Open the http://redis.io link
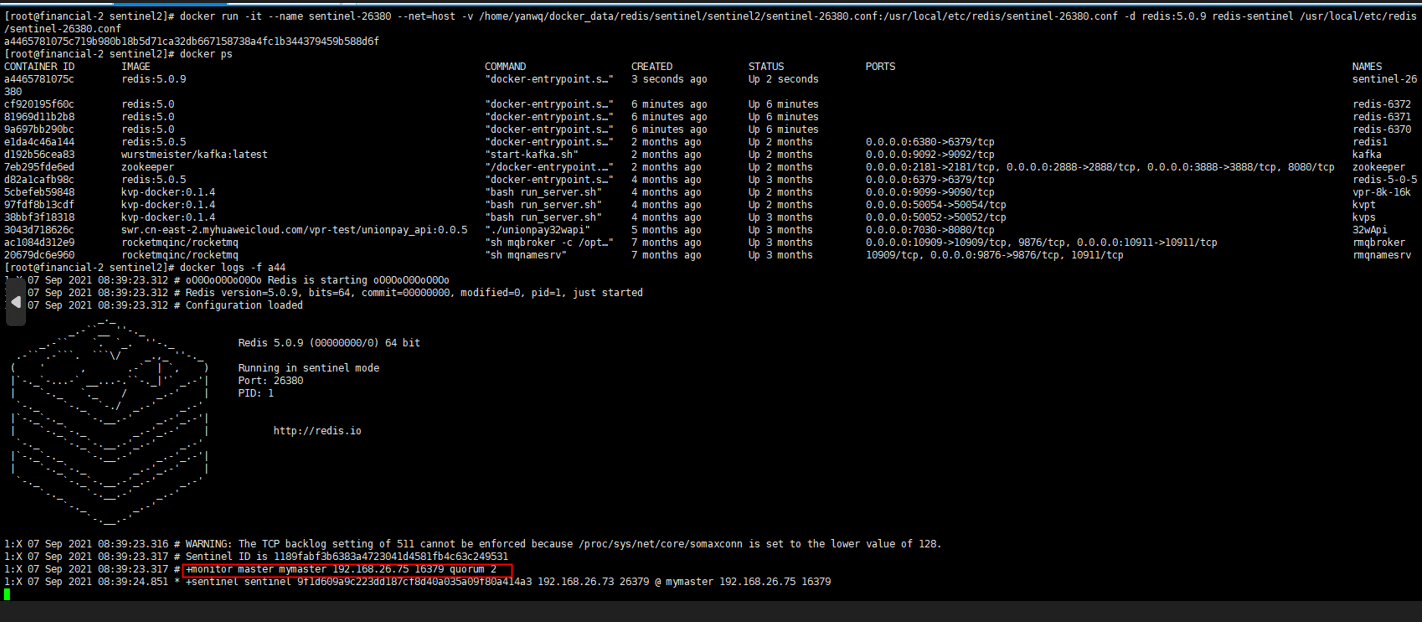This screenshot has height=622, width=1422. click(318, 431)
